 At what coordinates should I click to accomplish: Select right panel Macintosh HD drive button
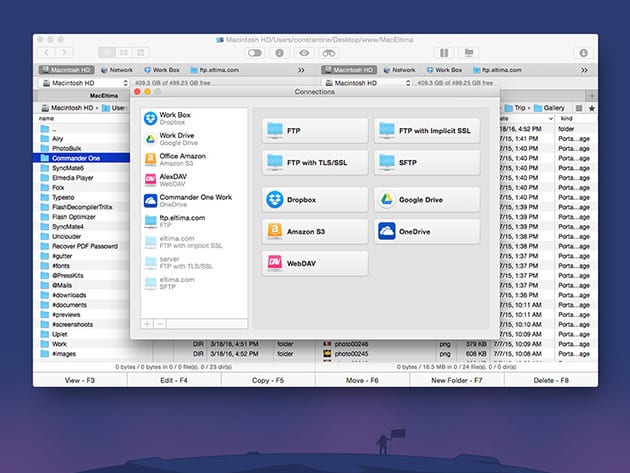[x=349, y=70]
